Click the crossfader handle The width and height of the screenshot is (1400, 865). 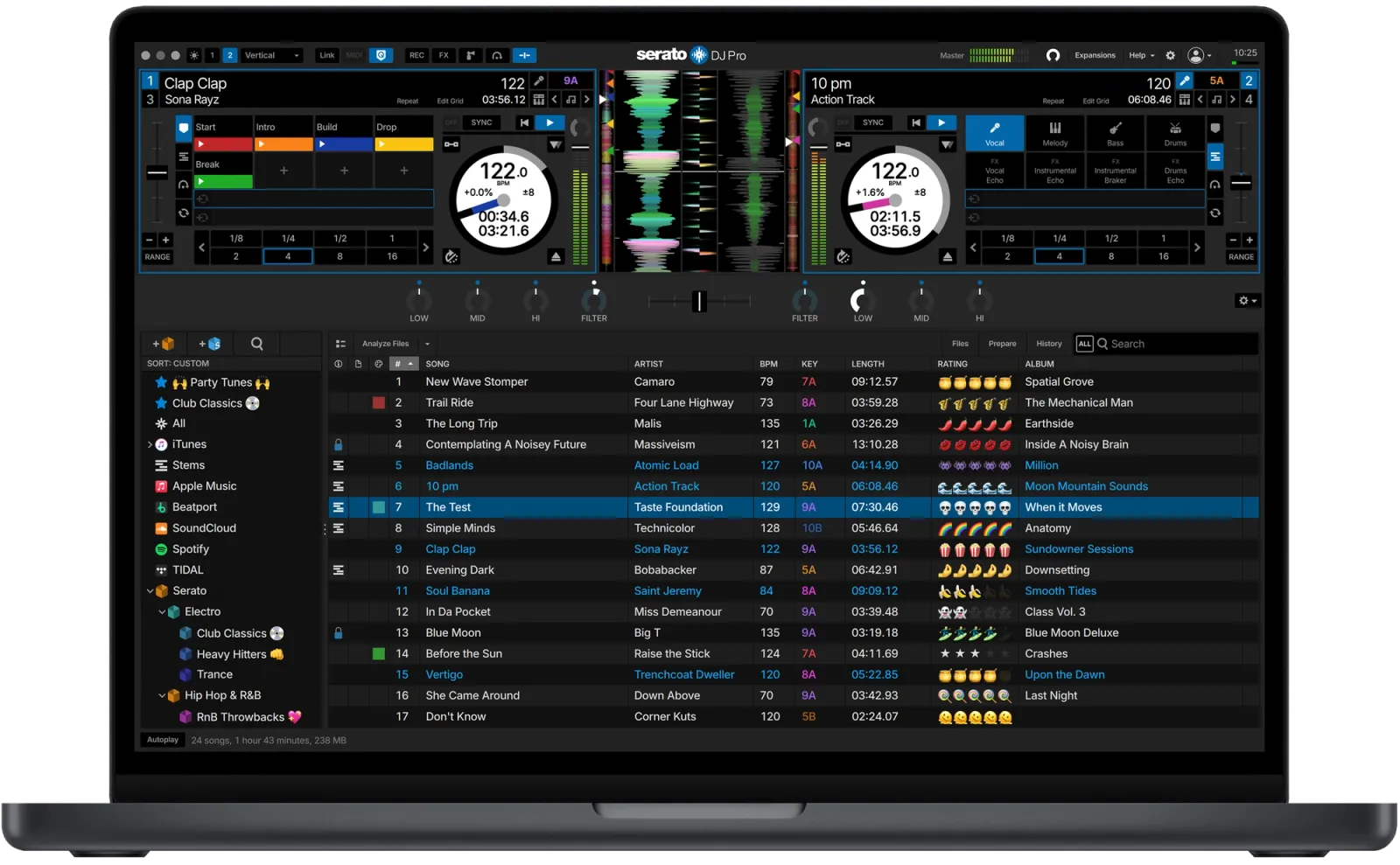pos(699,302)
